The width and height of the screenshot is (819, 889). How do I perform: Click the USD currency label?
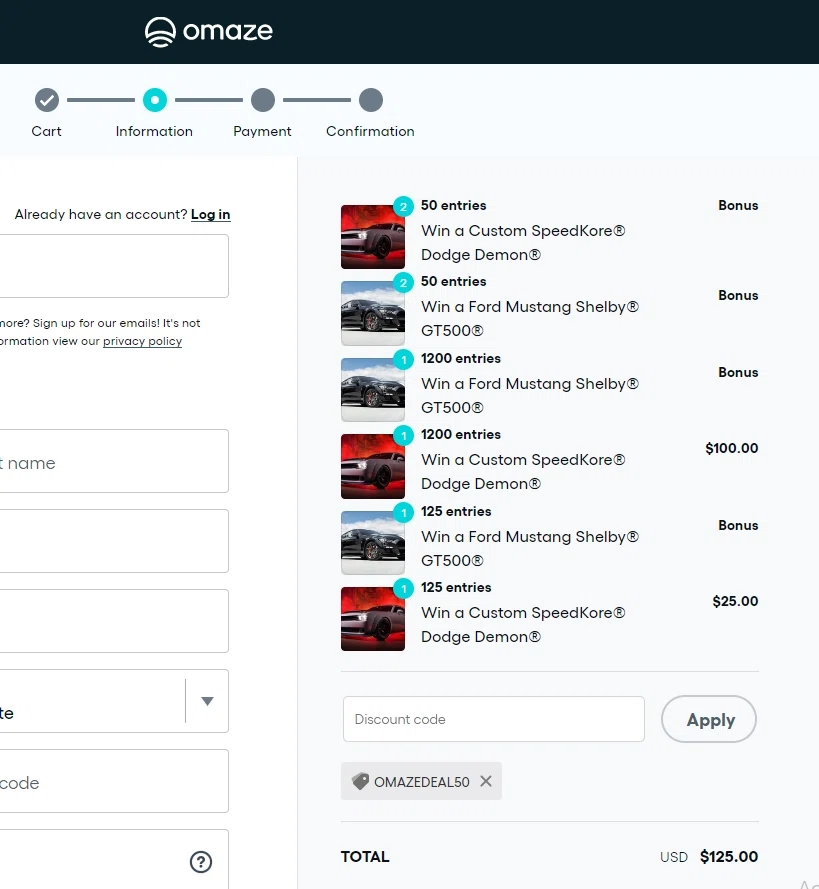[x=674, y=857]
